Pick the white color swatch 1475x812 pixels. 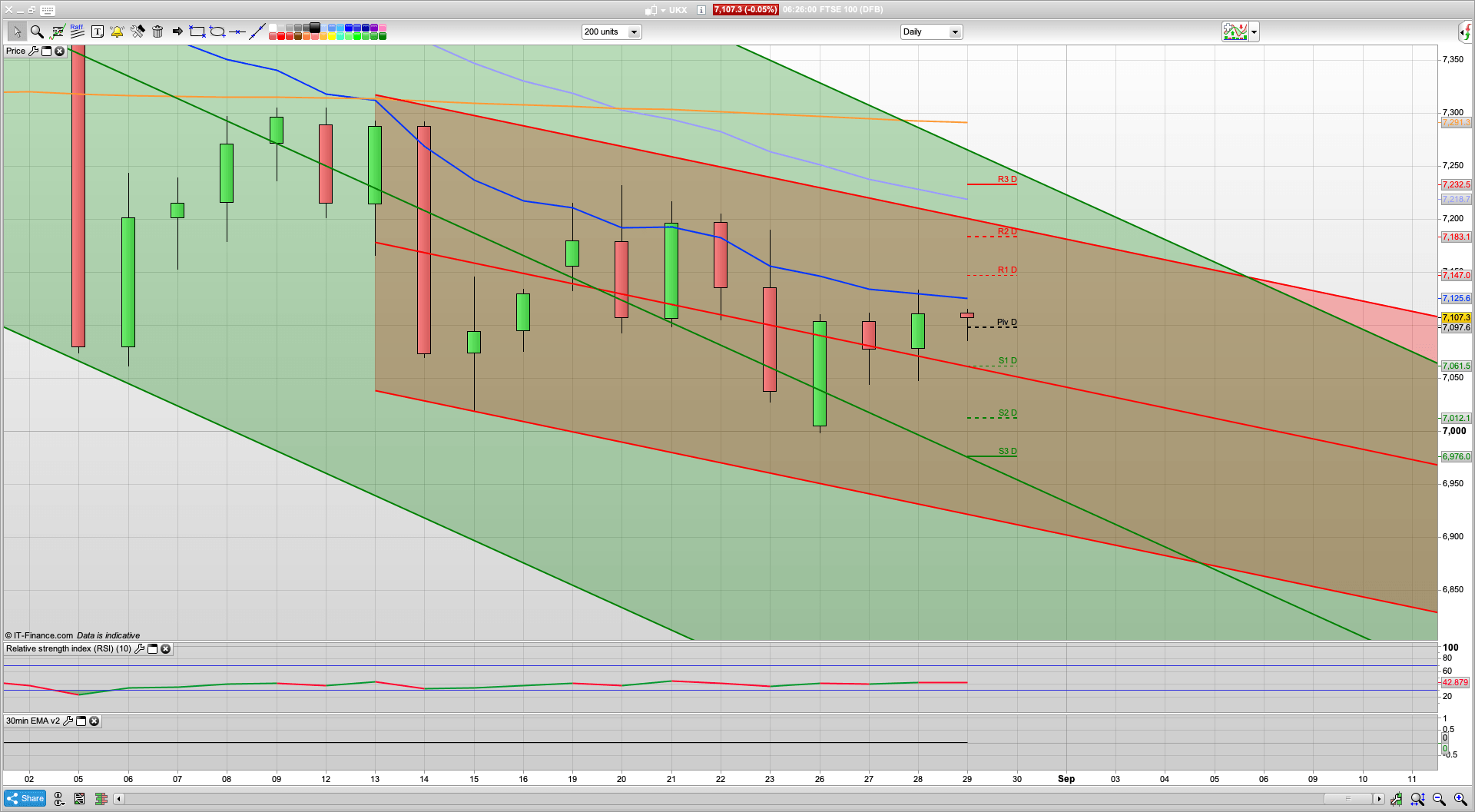(273, 28)
